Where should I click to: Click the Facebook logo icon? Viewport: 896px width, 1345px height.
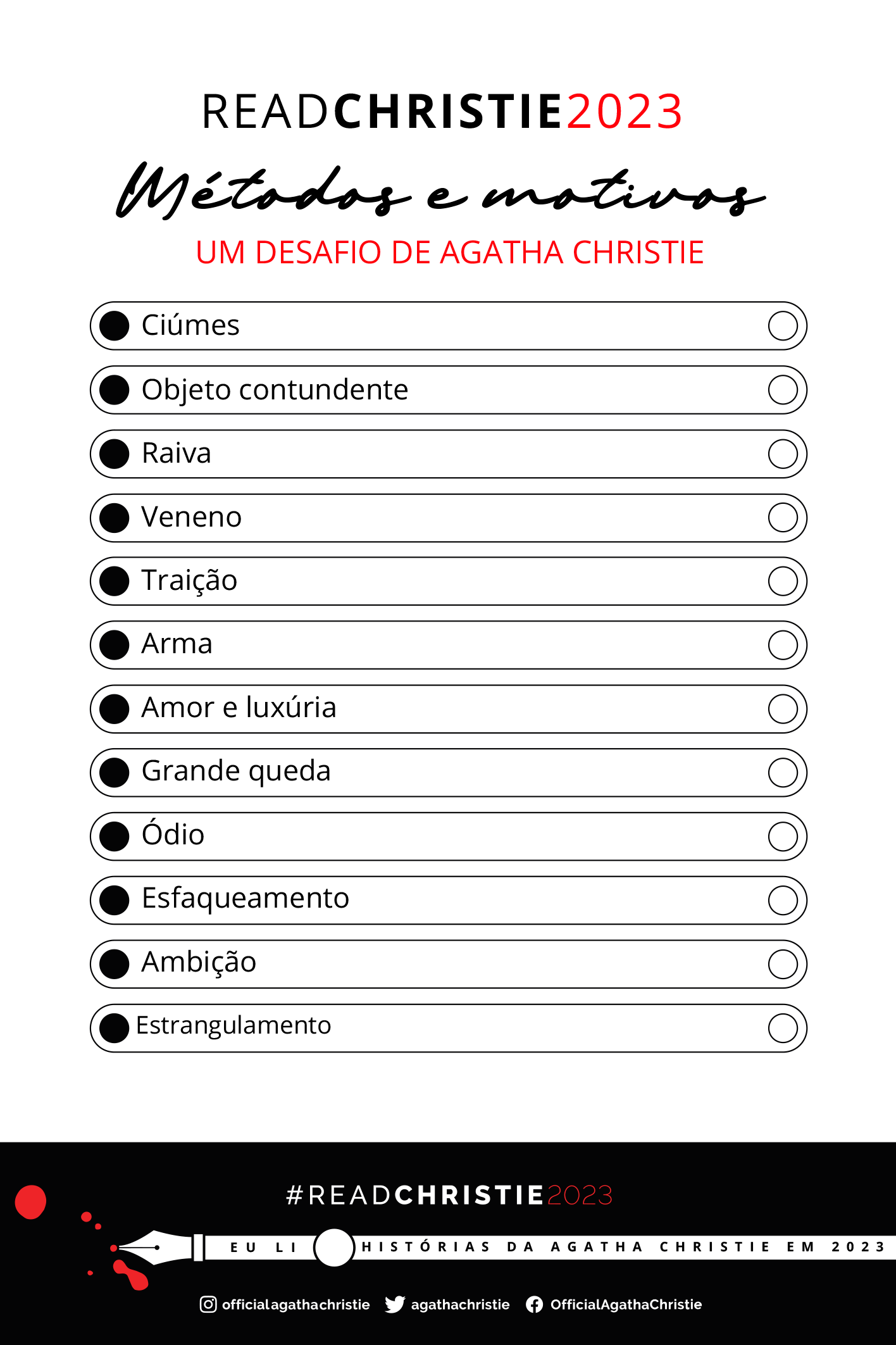(x=534, y=1304)
